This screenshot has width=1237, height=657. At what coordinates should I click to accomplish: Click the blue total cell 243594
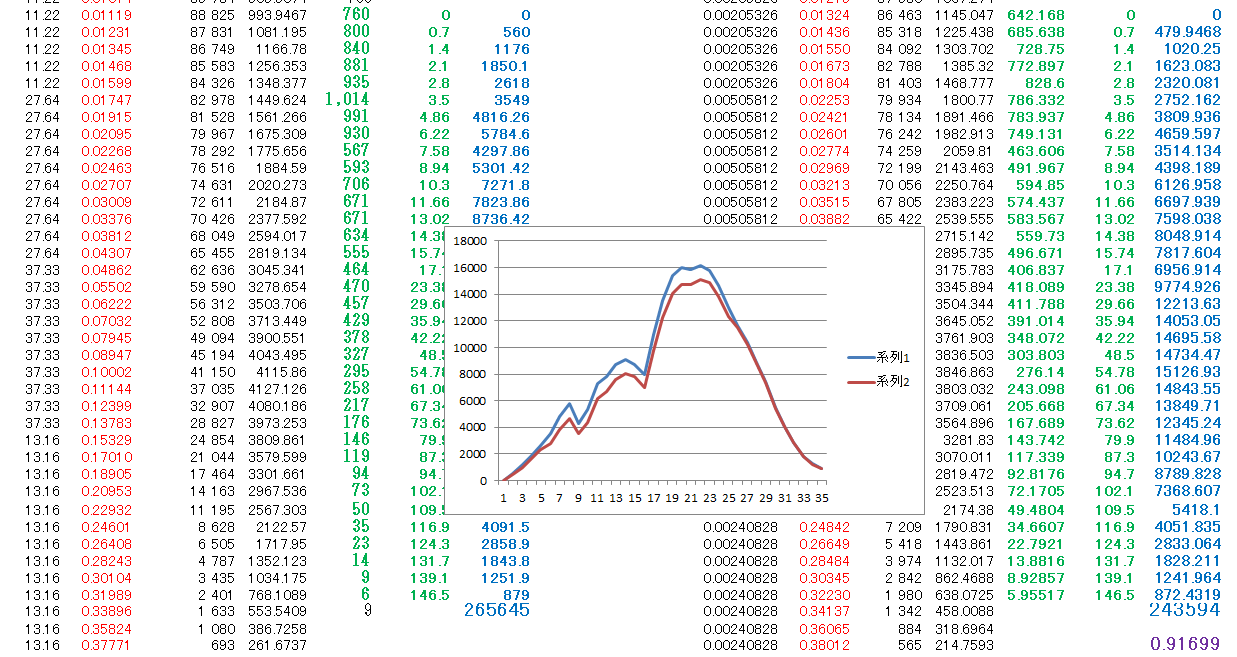[1184, 610]
